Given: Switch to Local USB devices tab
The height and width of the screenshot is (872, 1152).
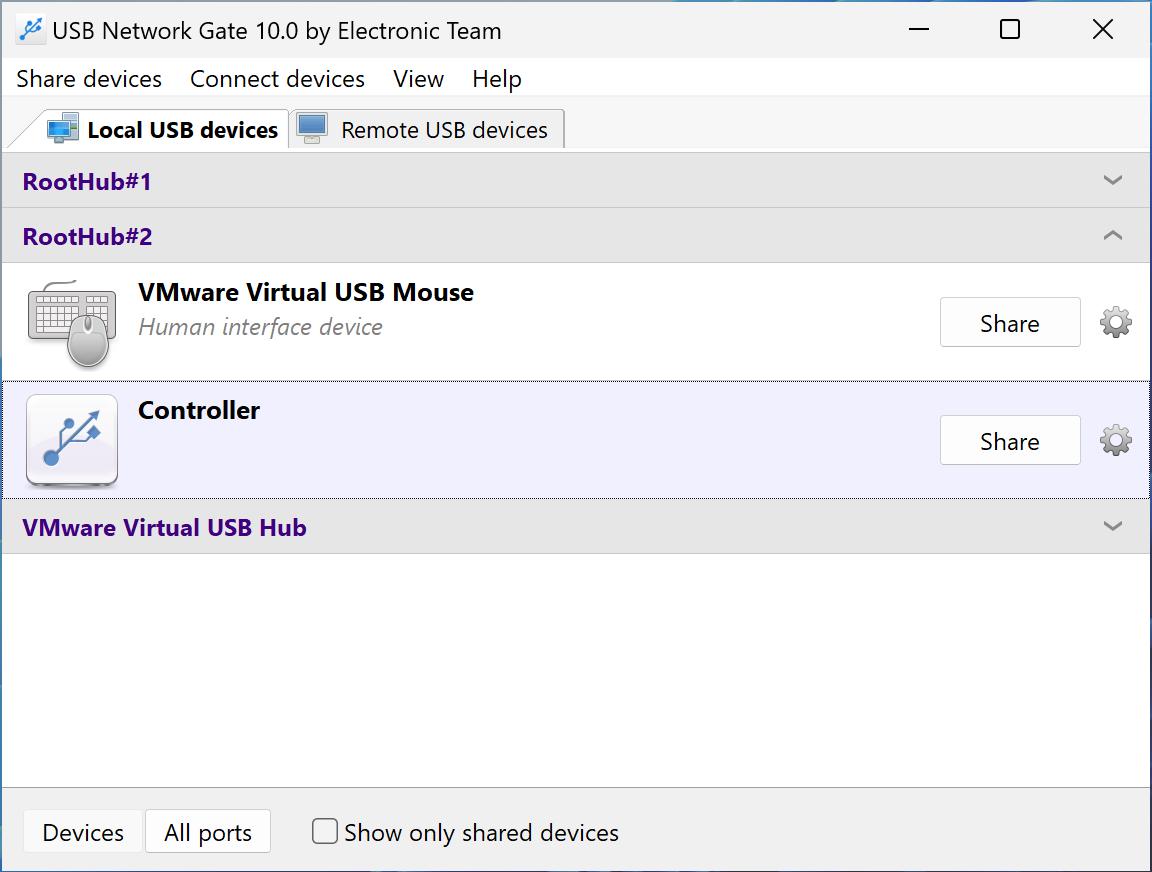Looking at the screenshot, I should click(162, 129).
